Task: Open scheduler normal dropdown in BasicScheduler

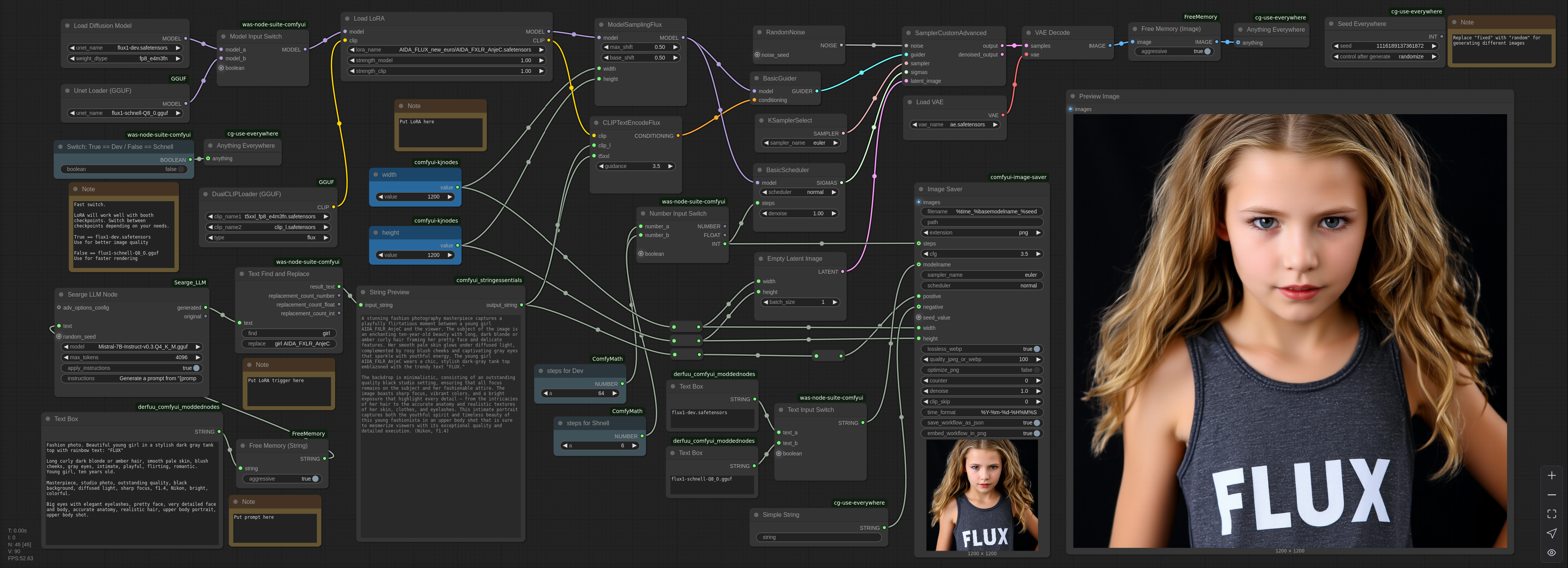Action: click(799, 192)
